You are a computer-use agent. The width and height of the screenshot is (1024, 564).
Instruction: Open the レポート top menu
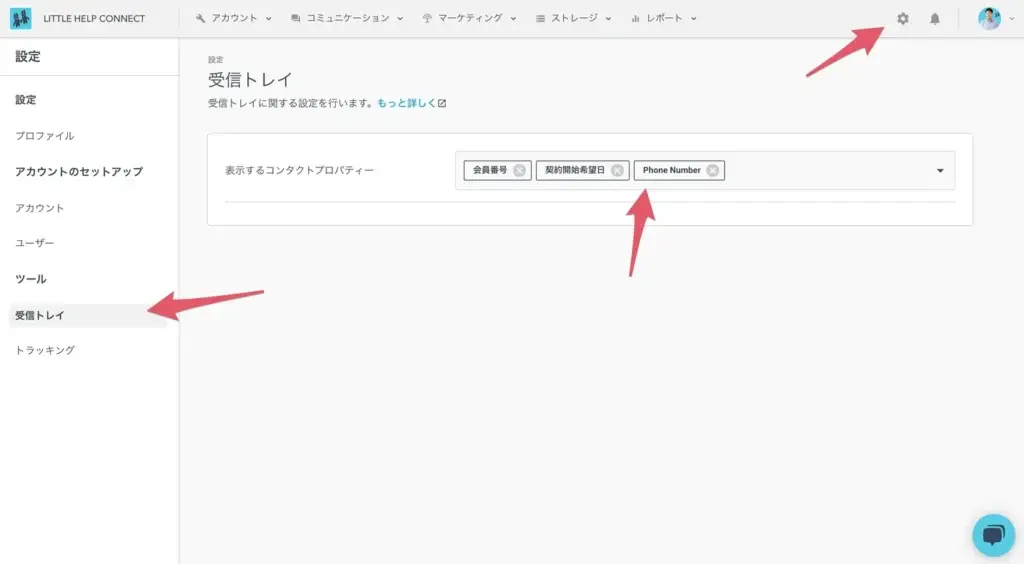click(x=664, y=18)
